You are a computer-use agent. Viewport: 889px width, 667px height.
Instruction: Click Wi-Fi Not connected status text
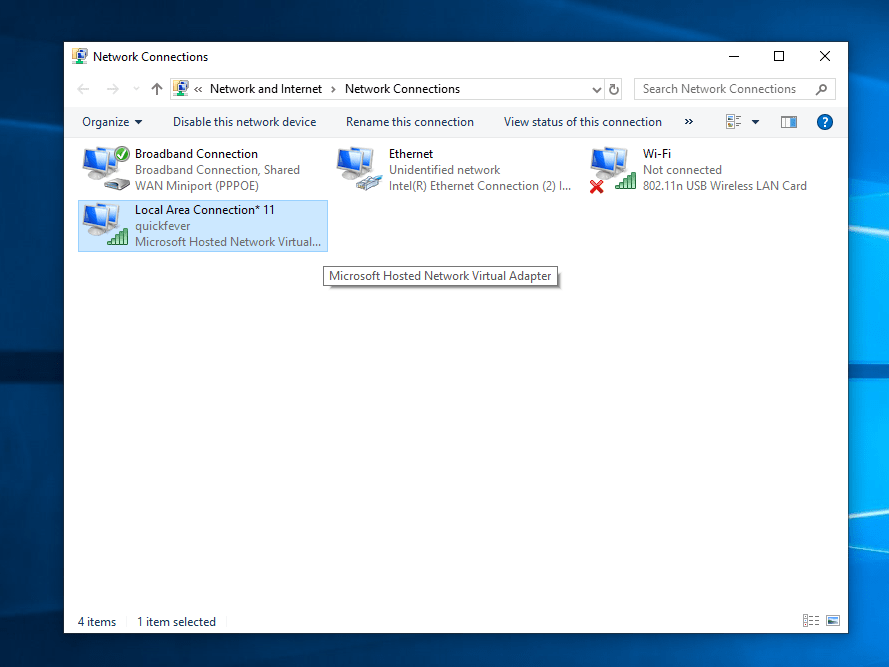682,170
